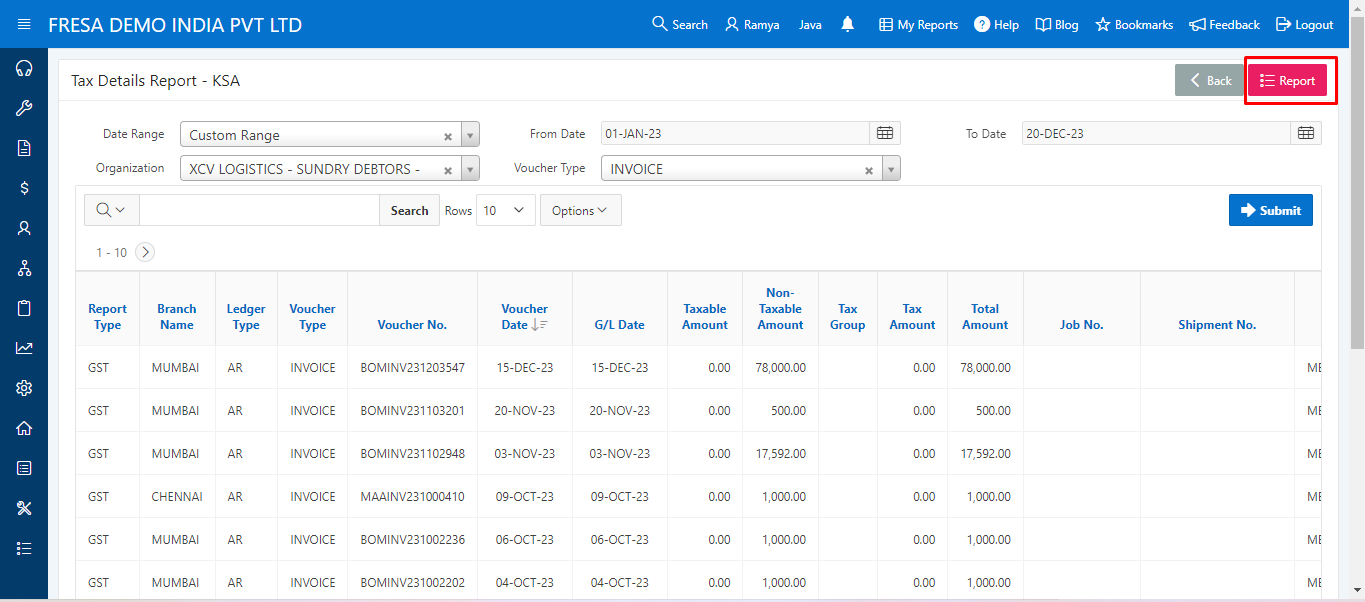Click the headset support icon in sidebar
This screenshot has width=1365, height=602.
coord(24,68)
